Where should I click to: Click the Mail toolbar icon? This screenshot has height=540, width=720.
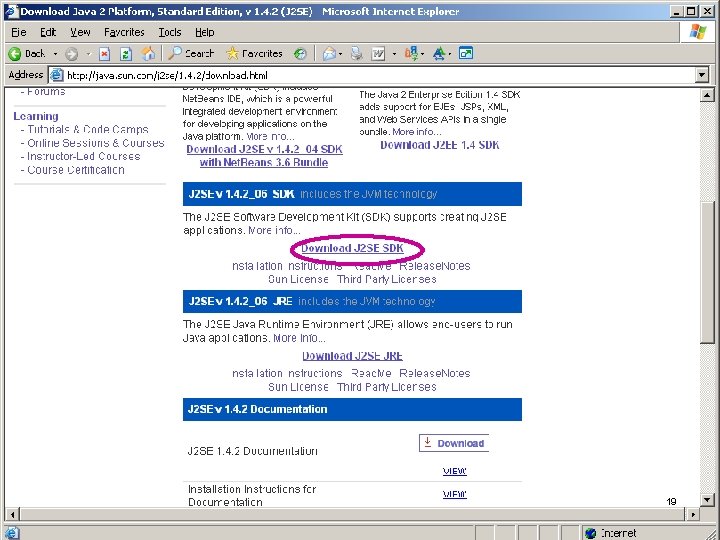tap(329, 54)
